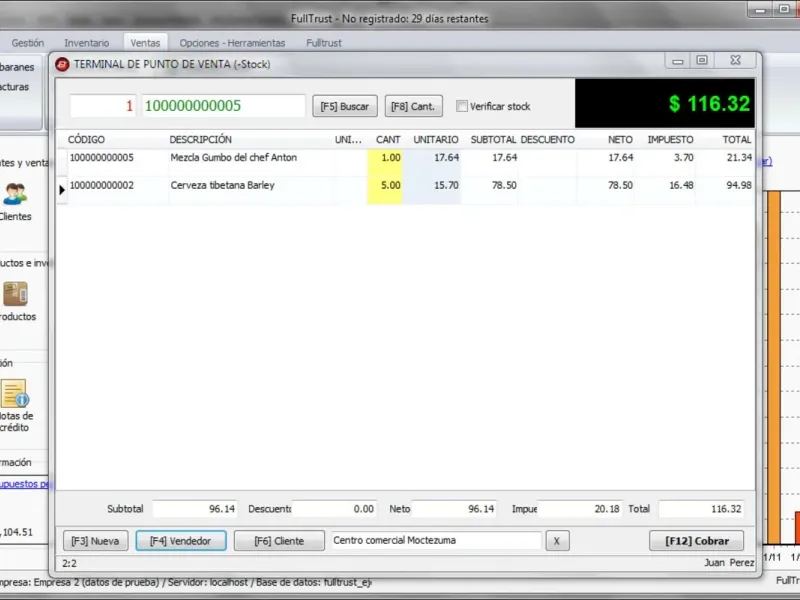800x600 pixels.
Task: Open Opciones - Herramientas tab
Action: coord(232,43)
